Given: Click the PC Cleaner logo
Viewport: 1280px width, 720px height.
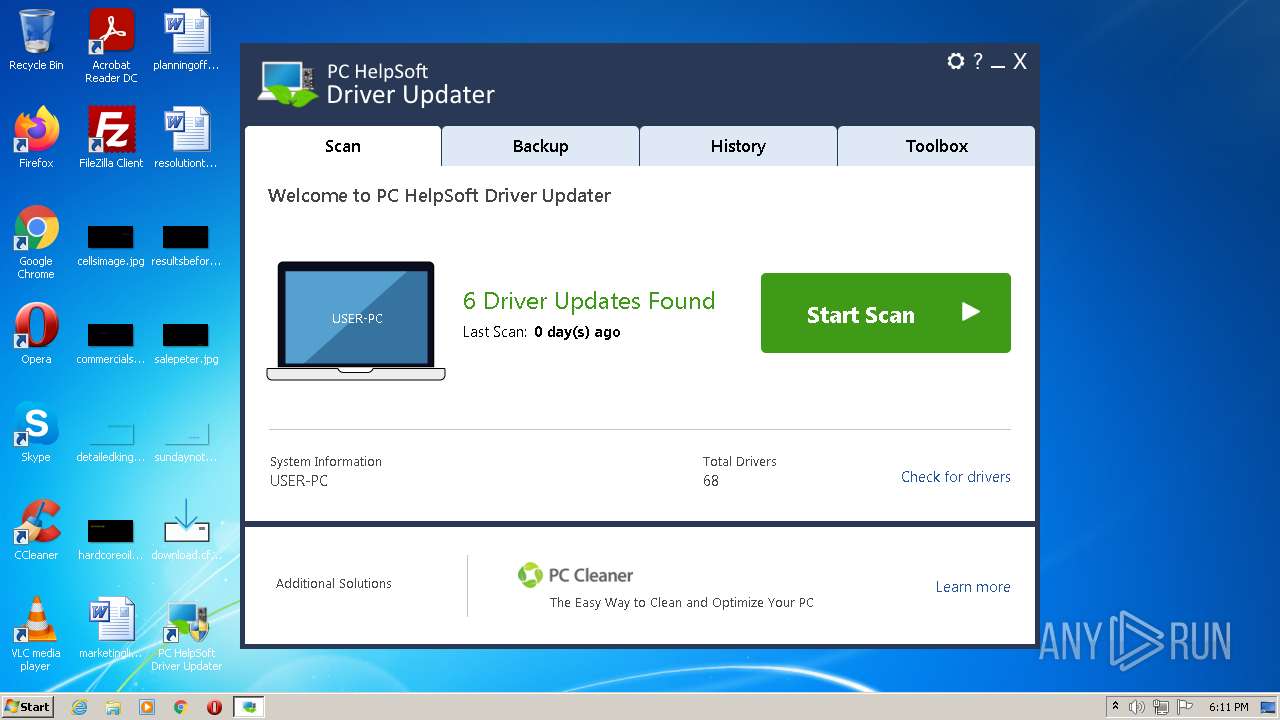Looking at the screenshot, I should (x=575, y=575).
